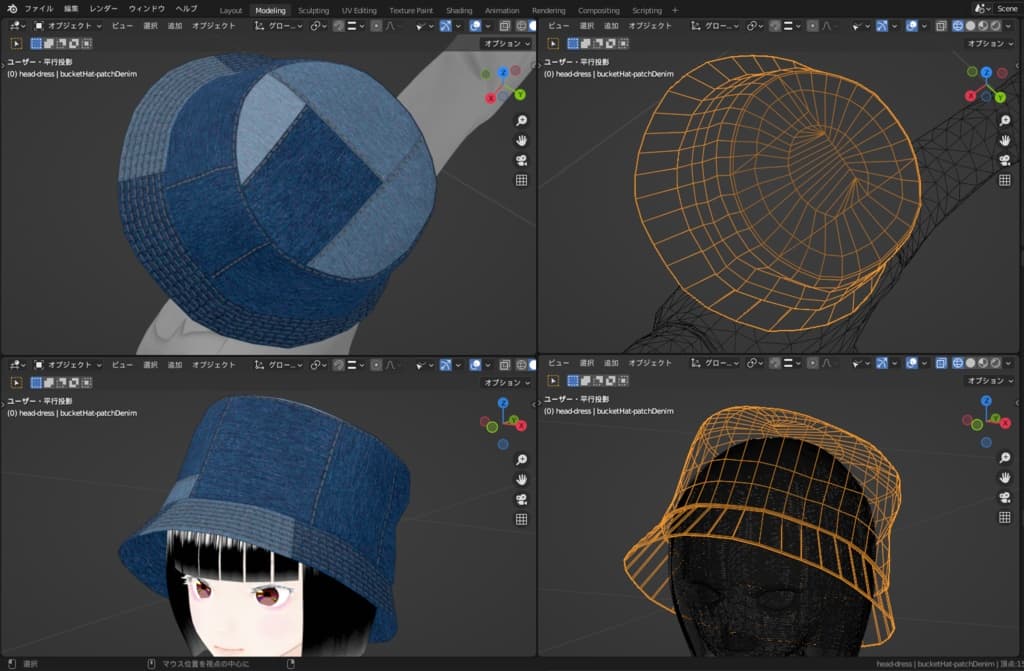Switch perspective/orthographic grid icon in bottom-right viewport
The image size is (1024, 671).
tap(1005, 518)
